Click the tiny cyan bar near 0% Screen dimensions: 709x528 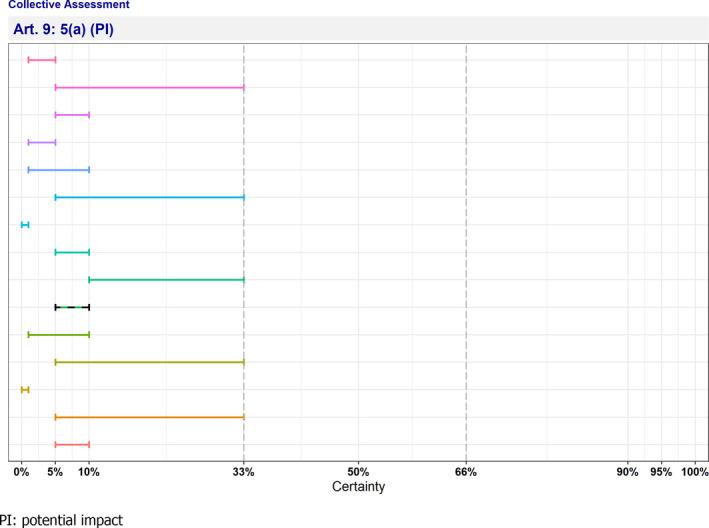coord(25,225)
